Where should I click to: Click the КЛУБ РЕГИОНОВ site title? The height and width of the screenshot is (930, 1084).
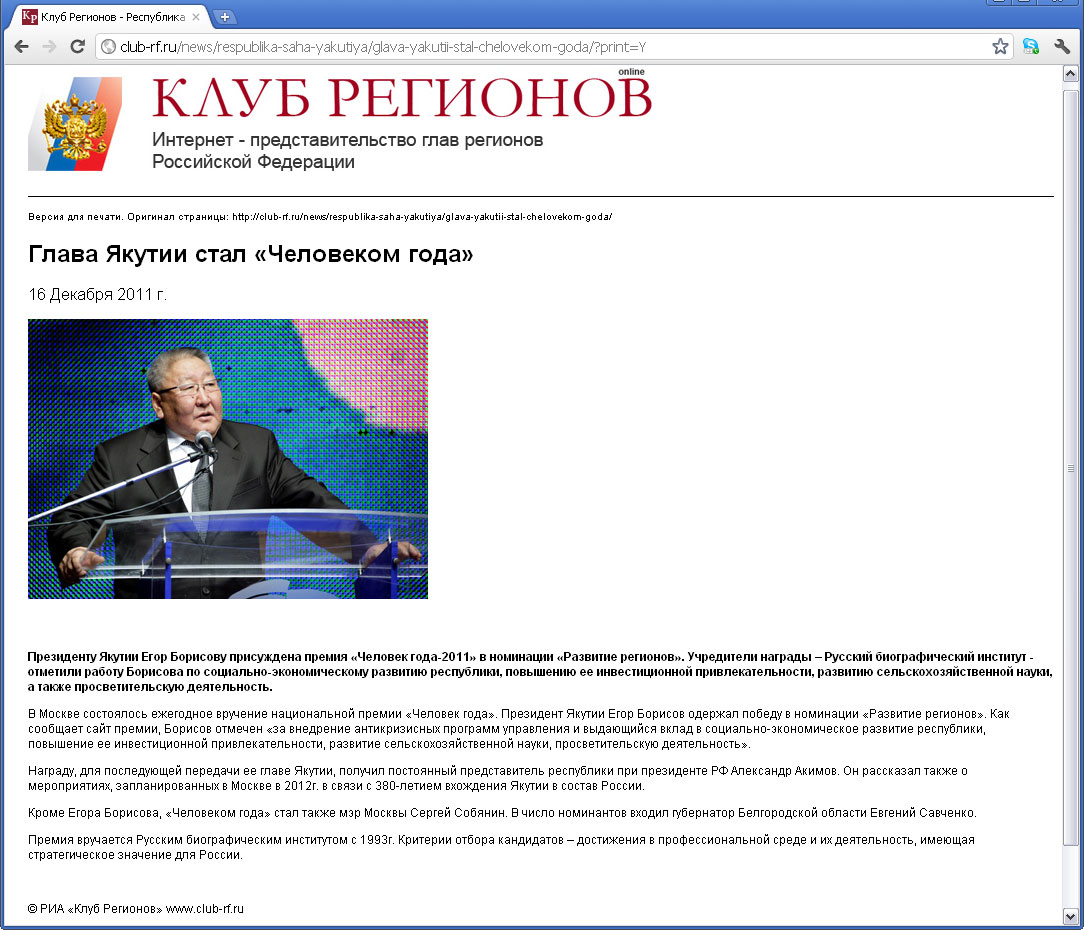pos(402,97)
